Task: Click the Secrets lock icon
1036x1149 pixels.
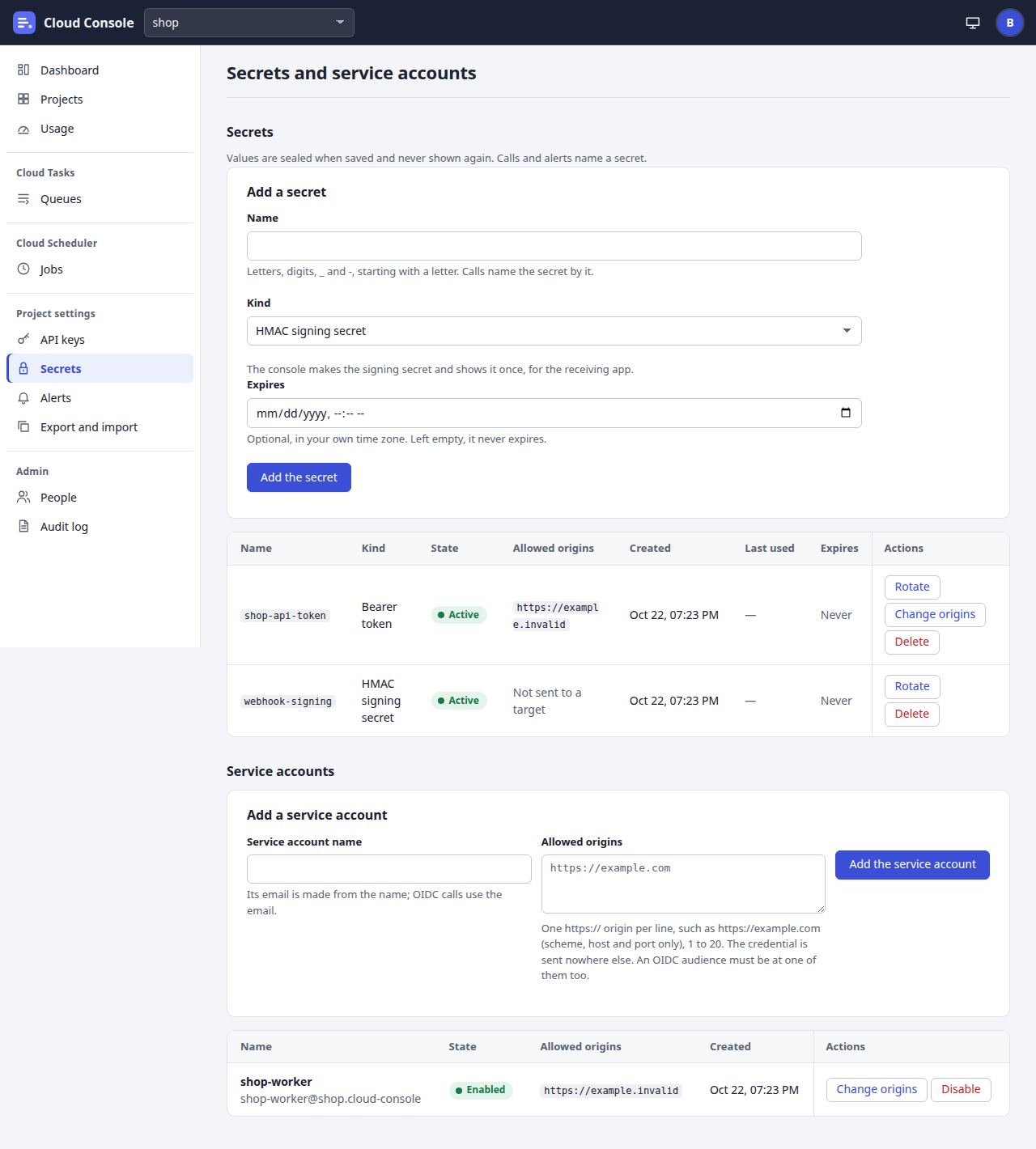Action: (x=23, y=369)
